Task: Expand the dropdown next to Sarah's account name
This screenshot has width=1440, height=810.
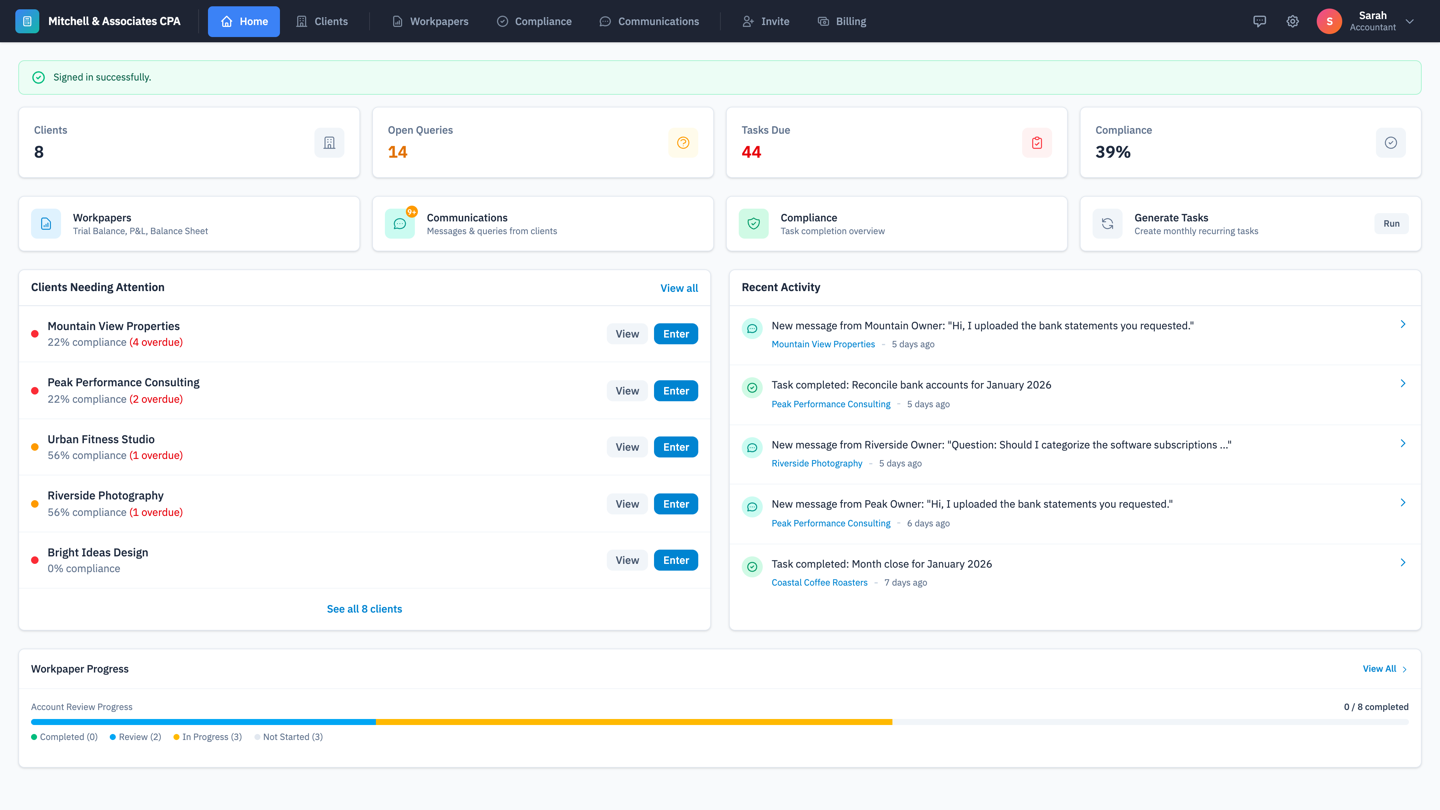Action: [x=1410, y=20]
